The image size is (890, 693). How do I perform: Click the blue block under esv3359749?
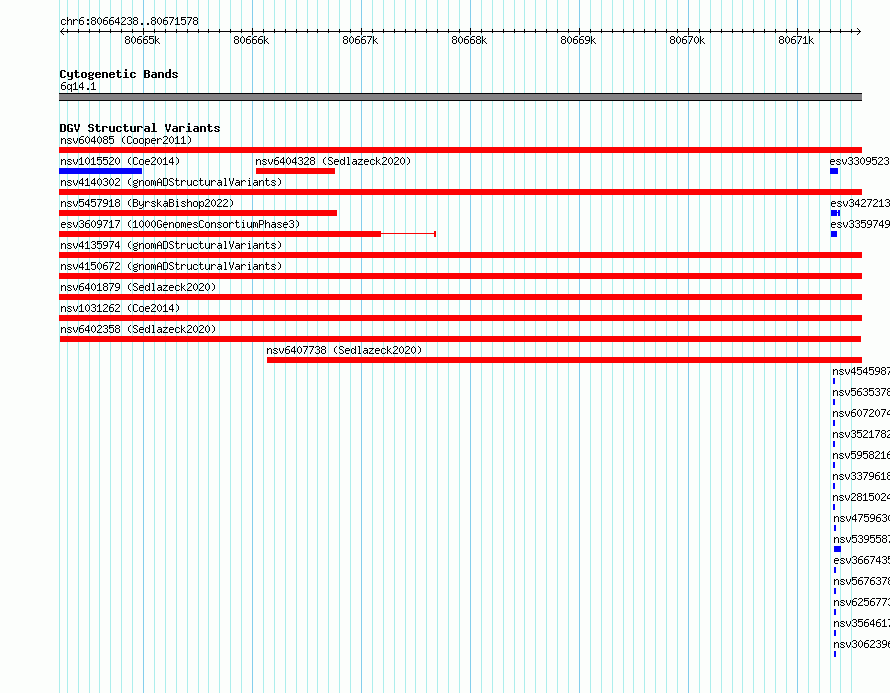(x=834, y=234)
